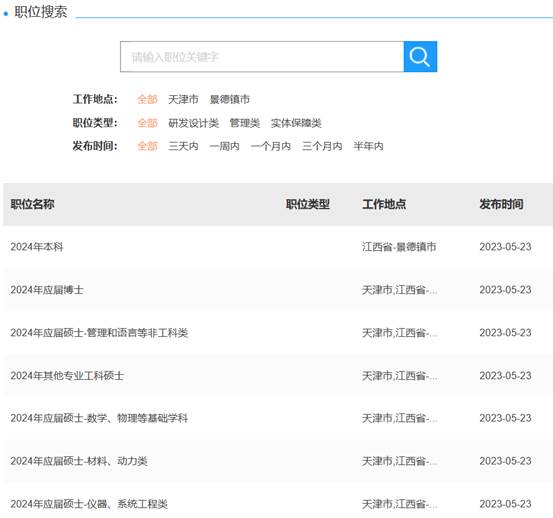Image resolution: width=553 pixels, height=518 pixels.
Task: Choose 实体保障类 job type filter
Action: pyautogui.click(x=296, y=123)
